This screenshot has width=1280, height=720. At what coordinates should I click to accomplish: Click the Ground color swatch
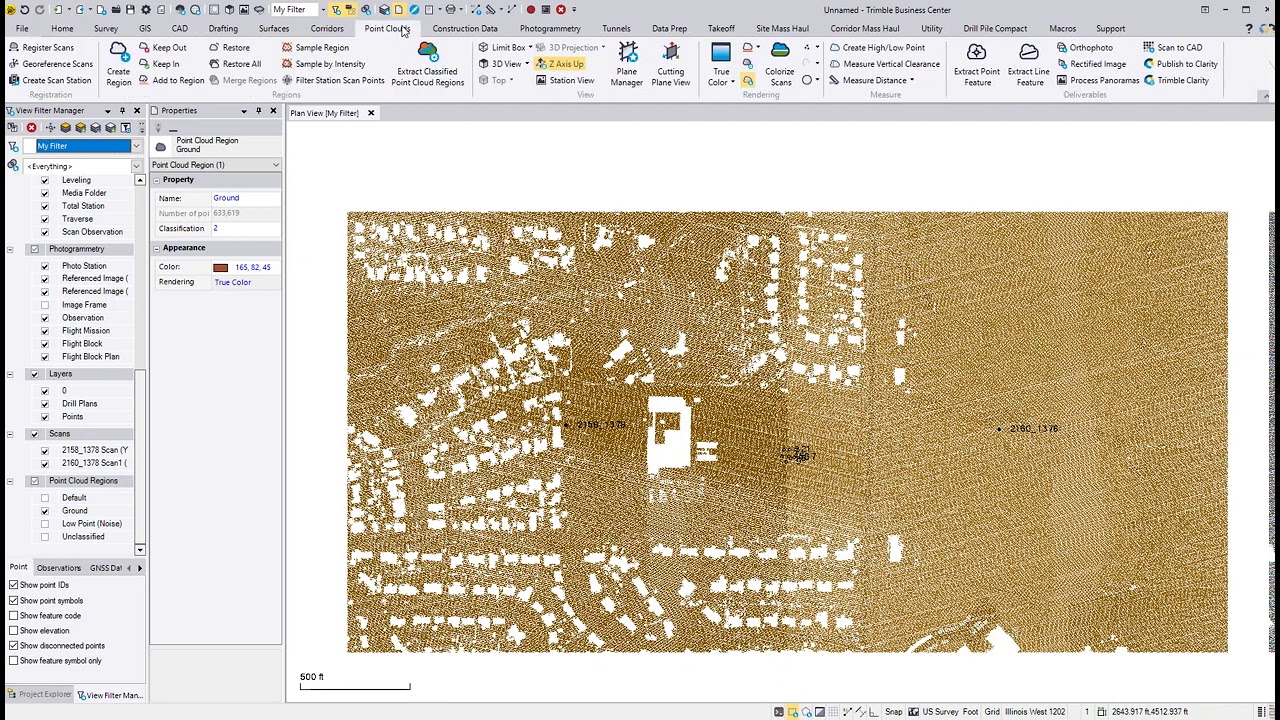pyautogui.click(x=220, y=268)
